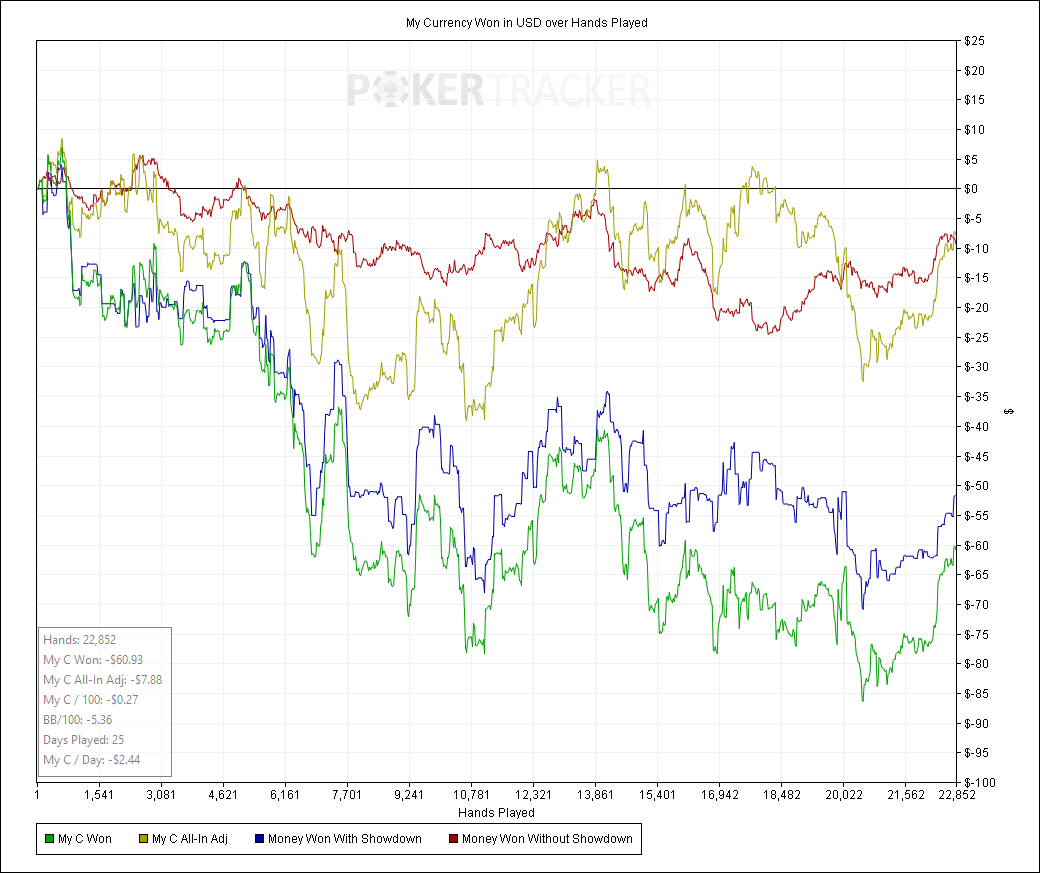Click the blue Money Won With Showdown swatch
Viewport: 1040px width, 873px height.
click(x=259, y=839)
